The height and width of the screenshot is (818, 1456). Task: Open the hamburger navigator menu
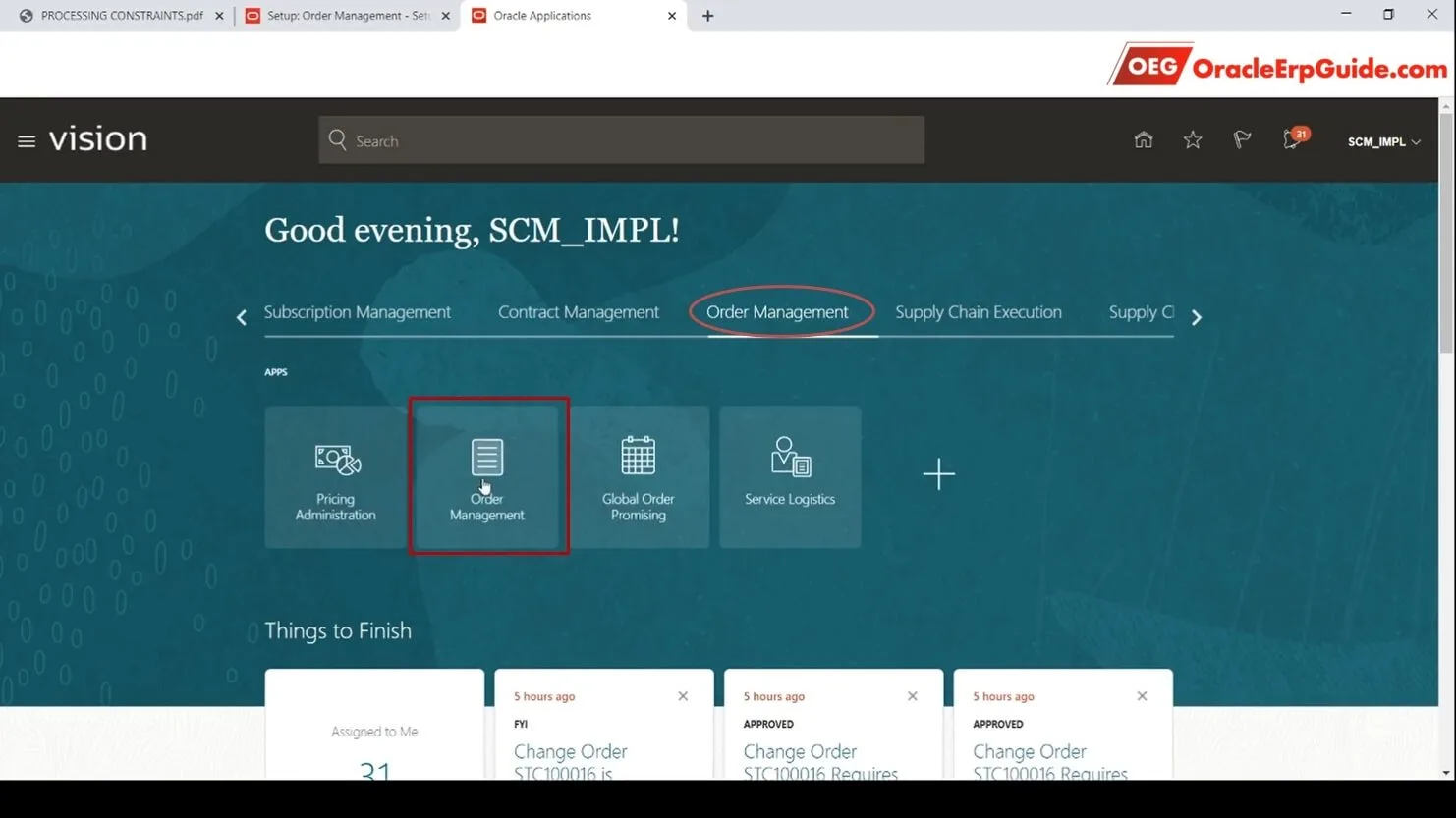(27, 141)
